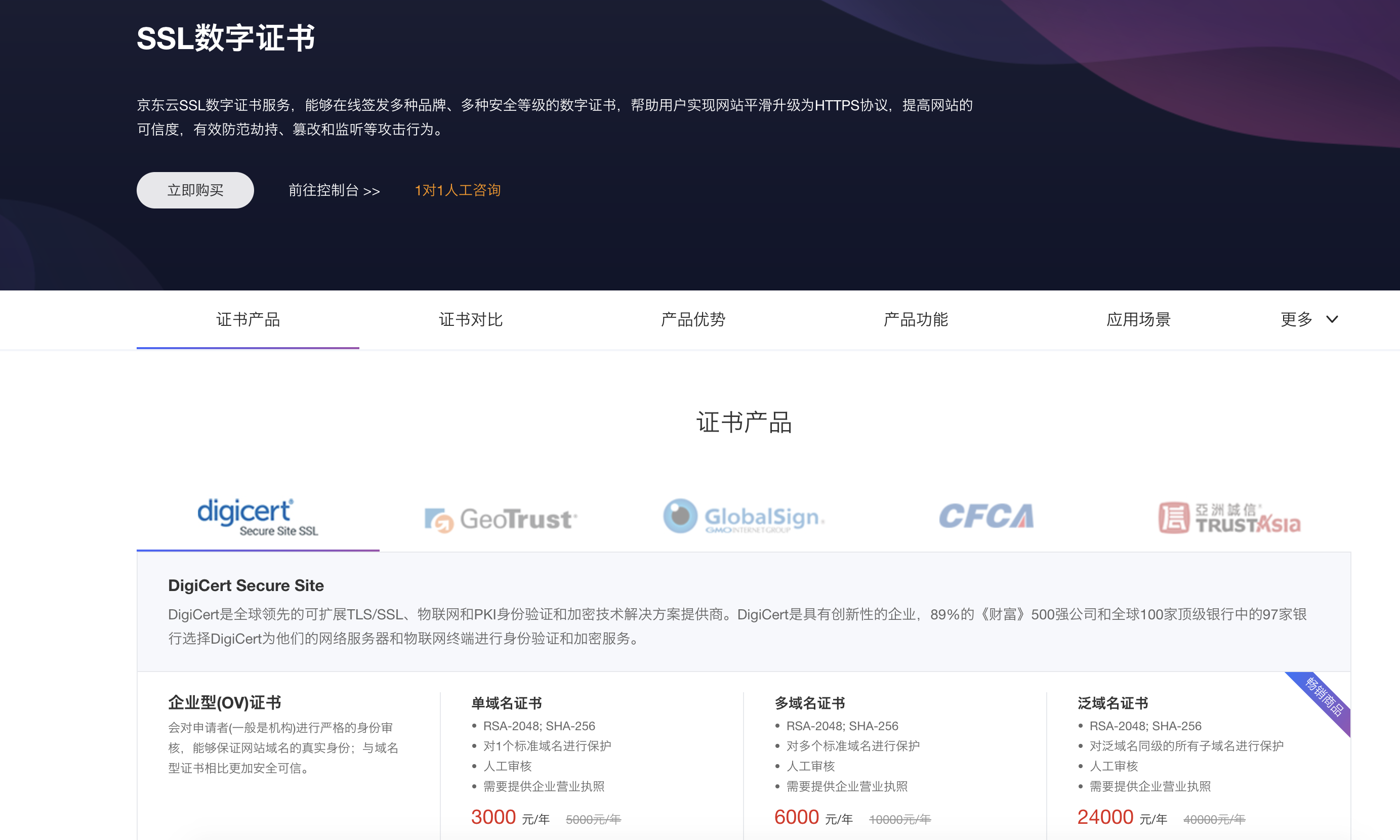Open the 产品功能 tab
The image size is (1400, 840).
pyautogui.click(x=916, y=320)
